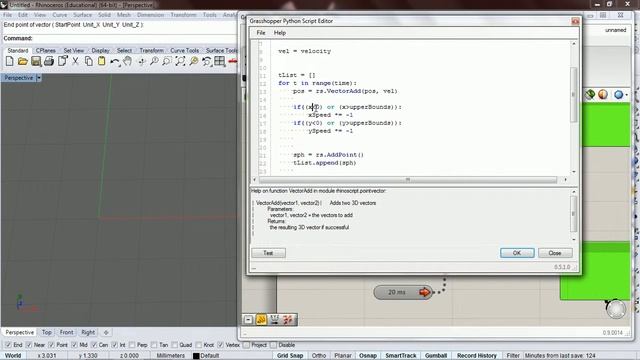Click the help panel vertical scrollbar
The height and width of the screenshot is (360, 640).
click(573, 213)
